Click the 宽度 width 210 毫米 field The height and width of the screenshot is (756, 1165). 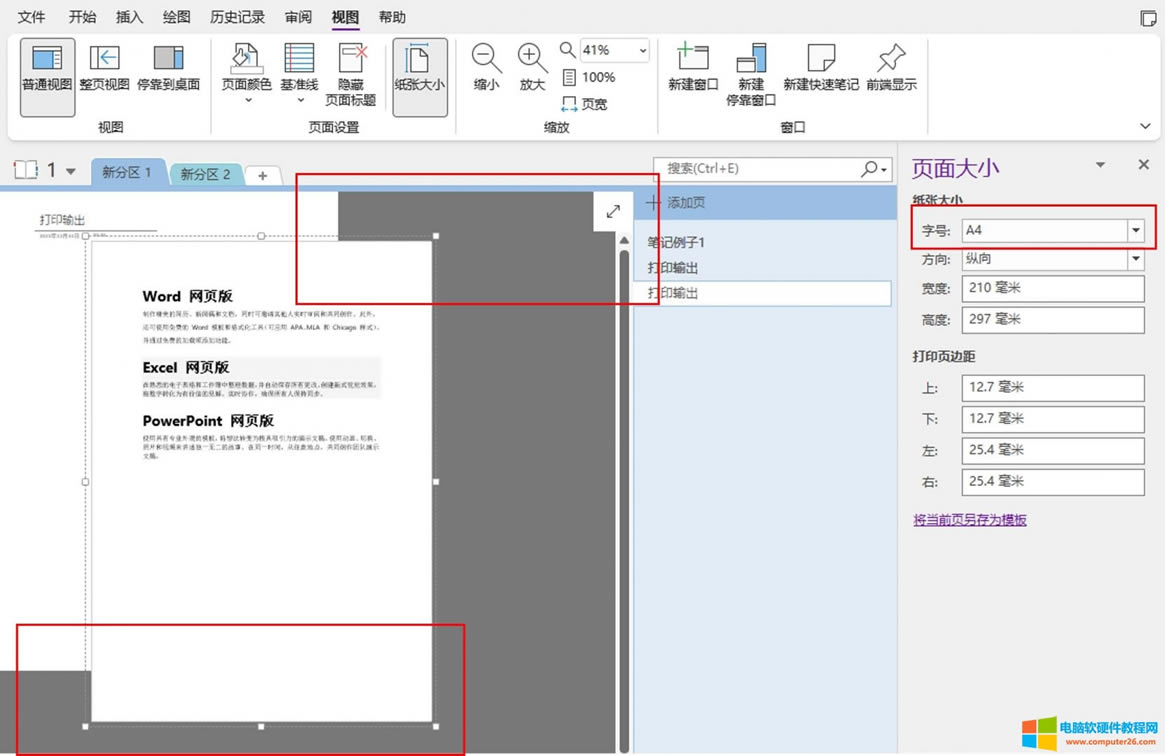tap(1053, 288)
